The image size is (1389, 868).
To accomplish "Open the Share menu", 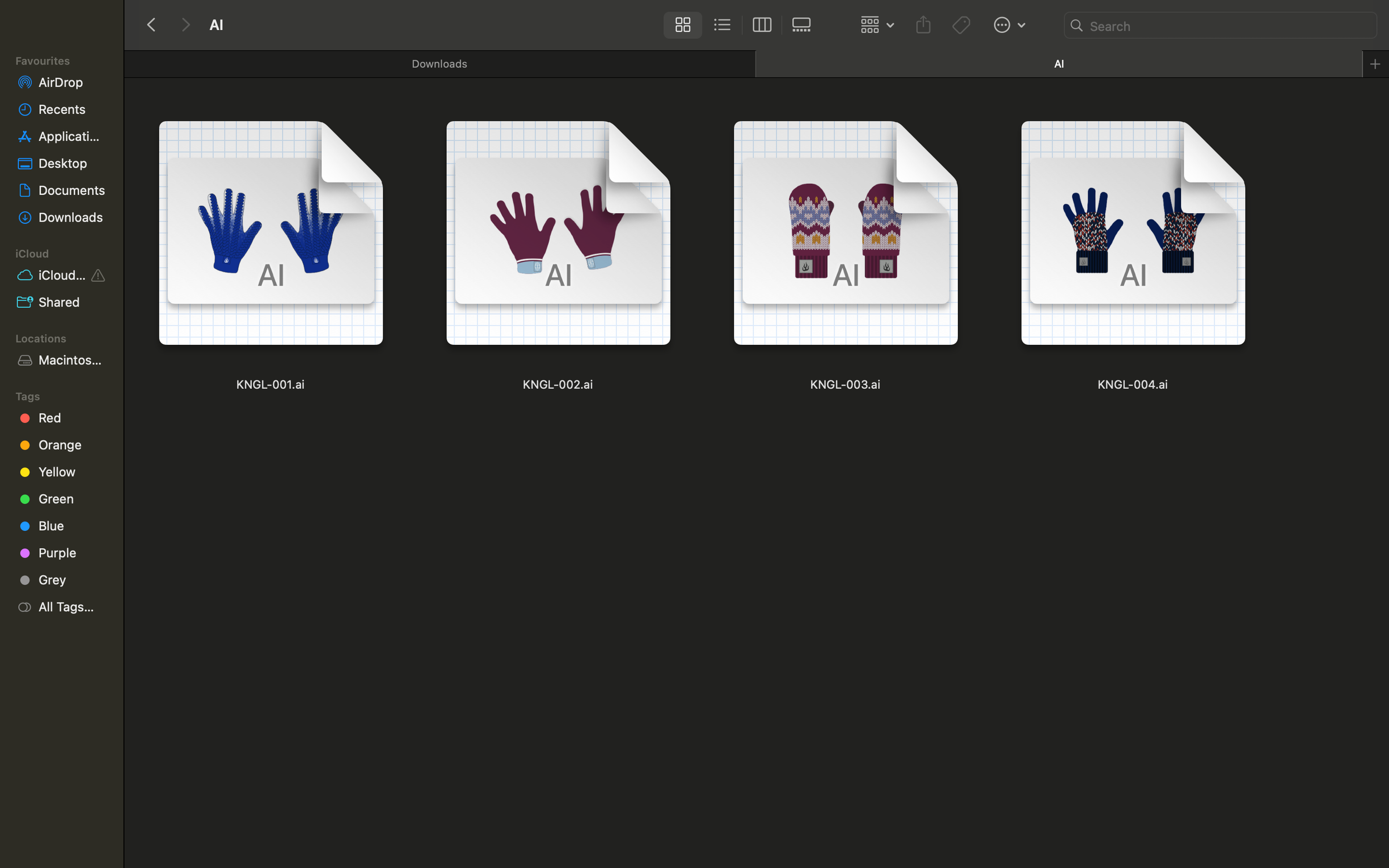I will (x=922, y=24).
